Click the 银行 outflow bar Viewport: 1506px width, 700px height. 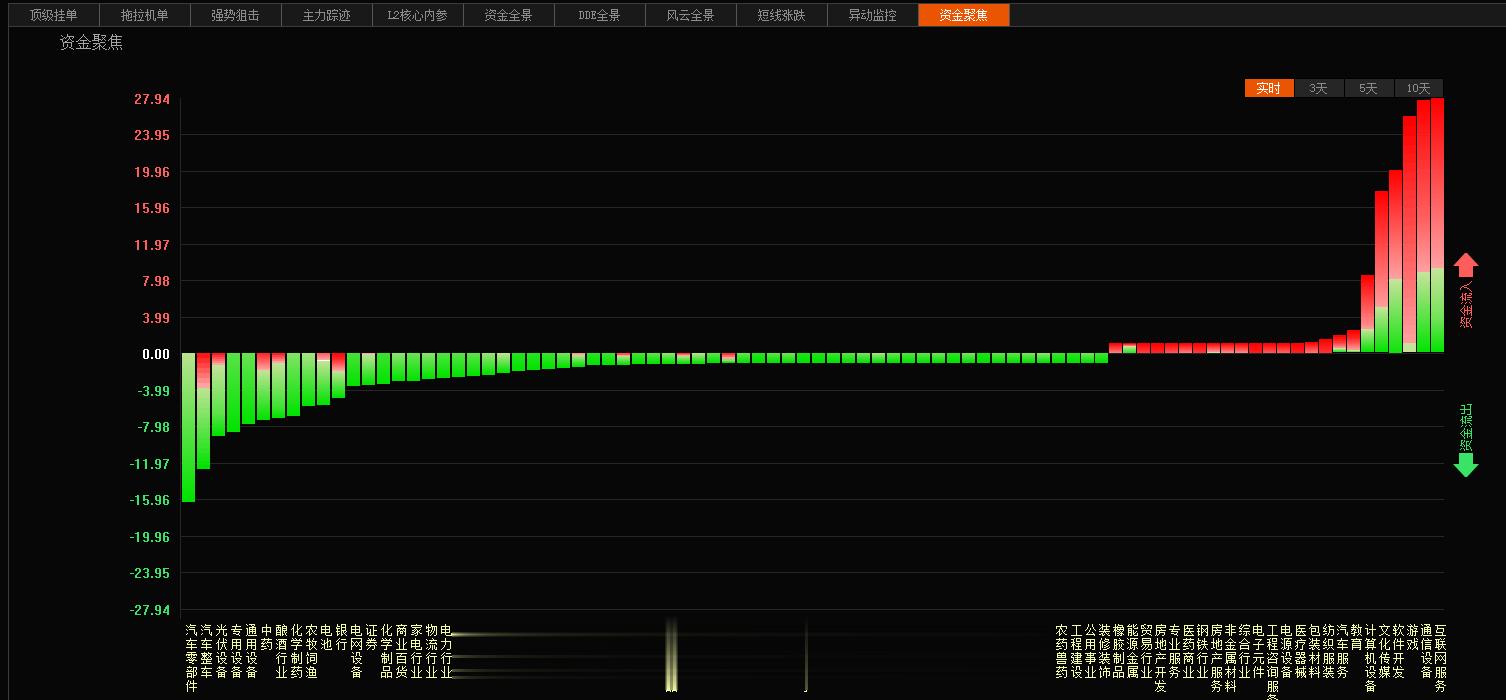pyautogui.click(x=339, y=376)
